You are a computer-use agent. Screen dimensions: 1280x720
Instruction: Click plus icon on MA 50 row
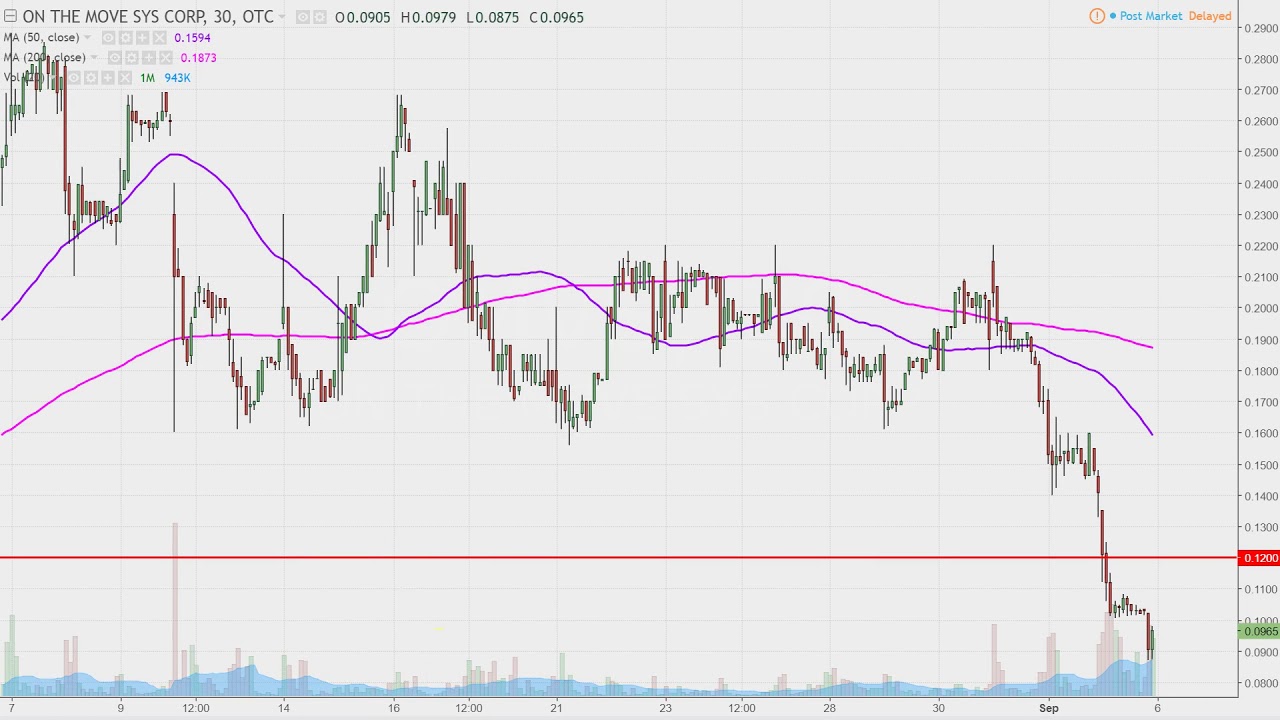[x=142, y=38]
